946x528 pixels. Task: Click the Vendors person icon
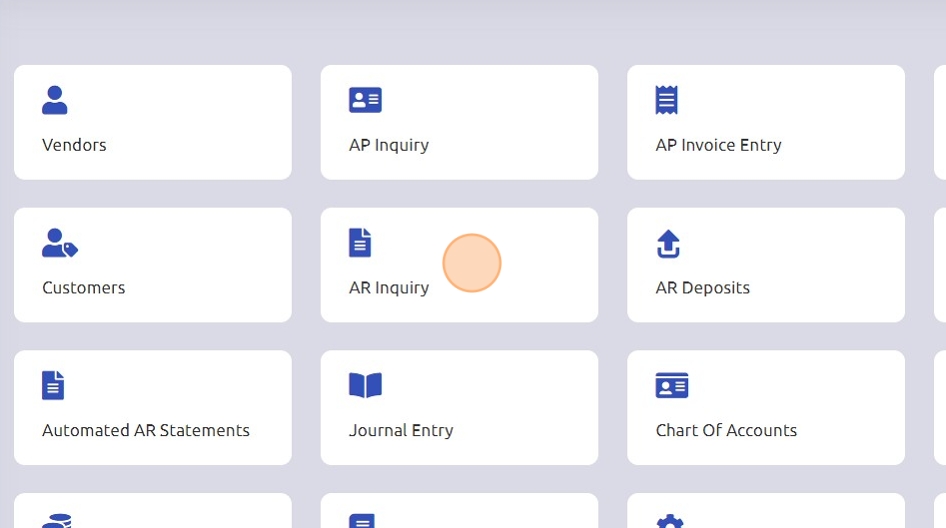tap(55, 100)
